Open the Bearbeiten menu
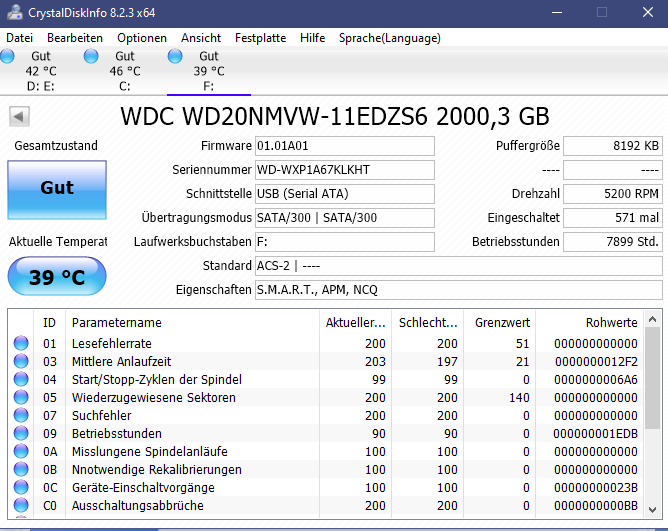This screenshot has width=668, height=531. click(75, 38)
